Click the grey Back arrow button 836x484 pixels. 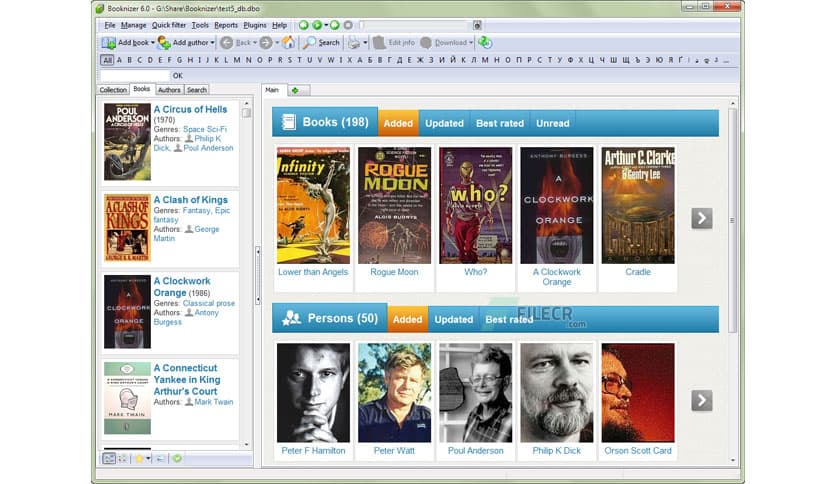(x=227, y=43)
